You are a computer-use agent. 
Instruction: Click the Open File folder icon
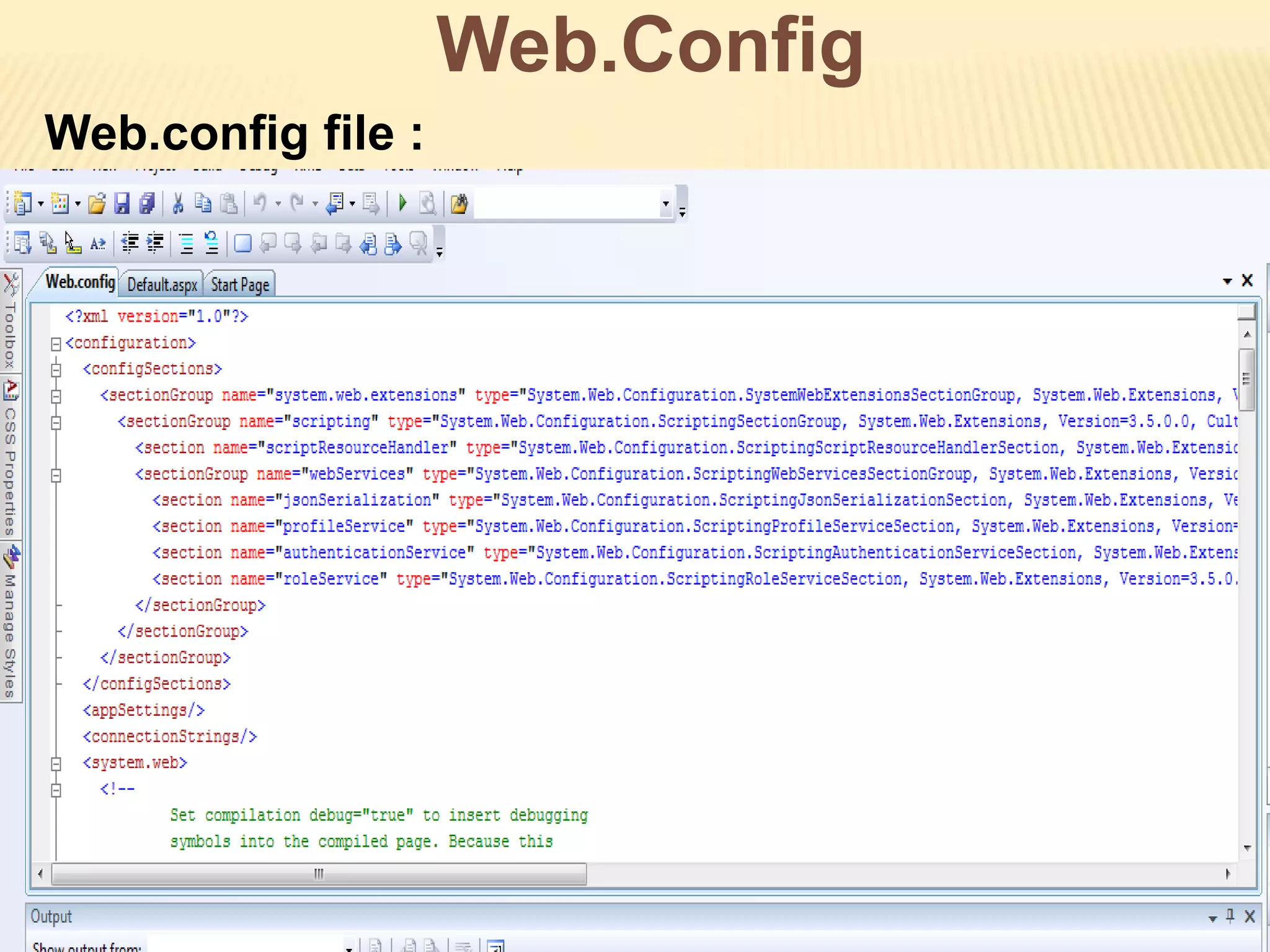tap(97, 203)
